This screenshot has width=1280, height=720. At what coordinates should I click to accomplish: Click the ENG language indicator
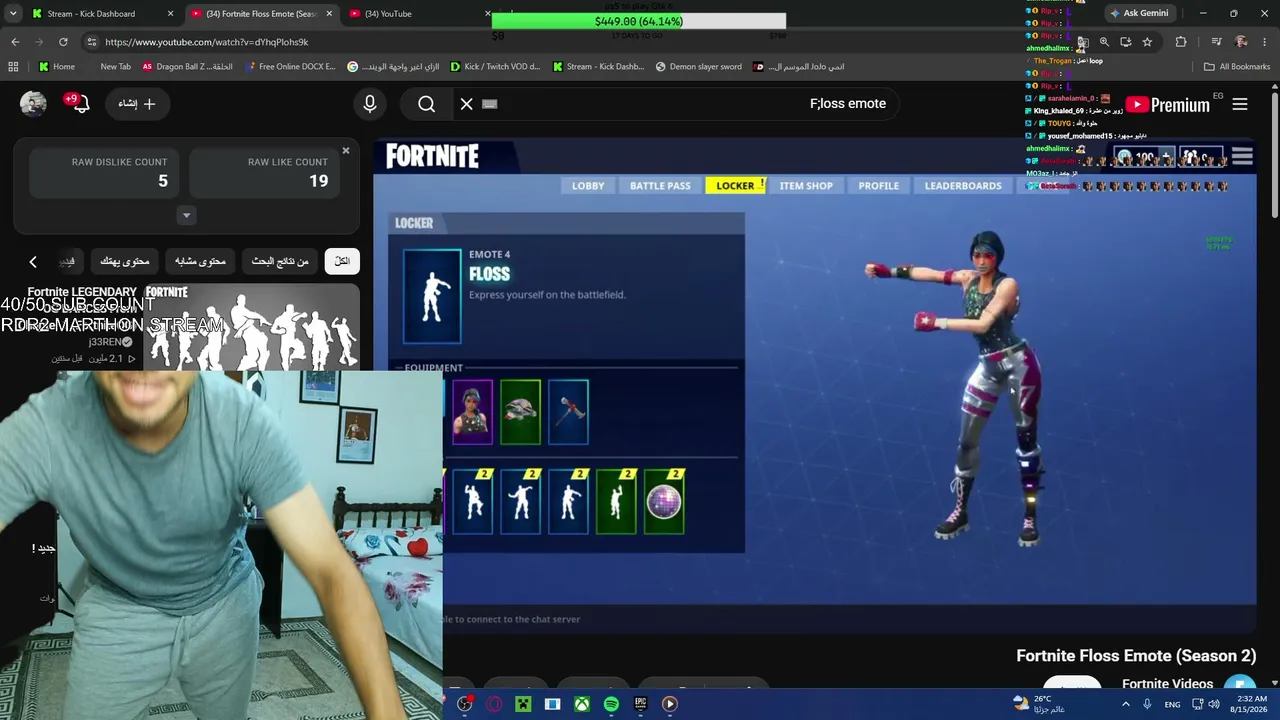[1172, 704]
